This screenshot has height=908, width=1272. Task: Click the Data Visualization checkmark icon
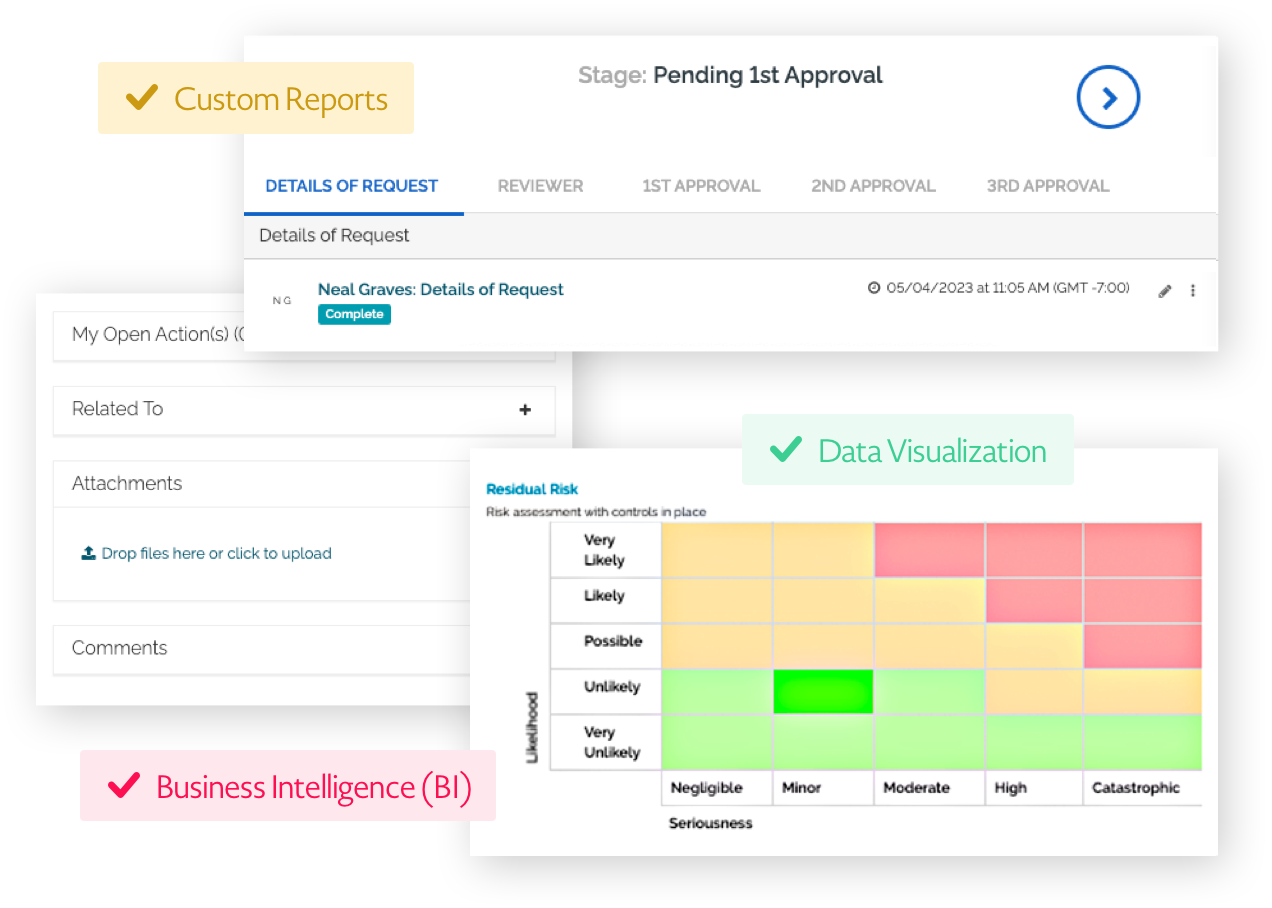coord(785,450)
